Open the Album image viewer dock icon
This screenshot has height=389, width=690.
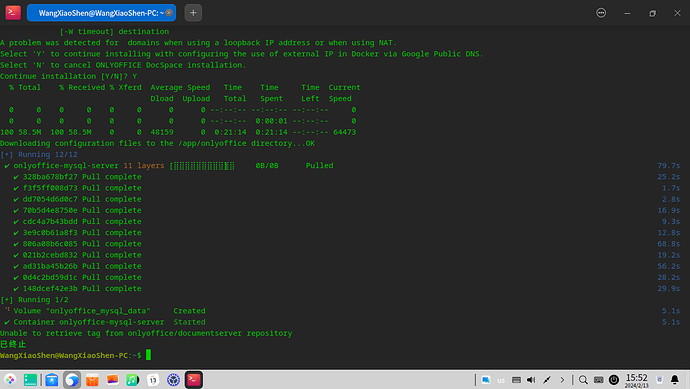[x=113, y=379]
